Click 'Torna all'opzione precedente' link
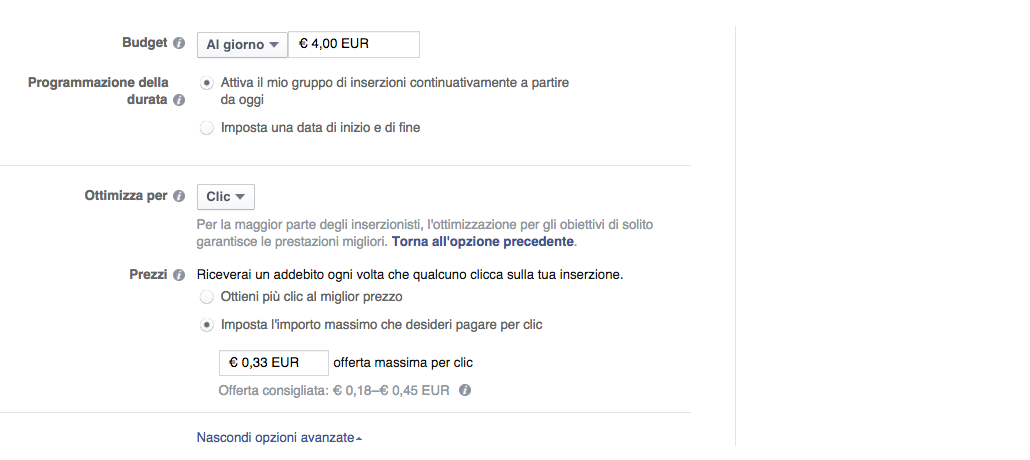The height and width of the screenshot is (460, 1030). (x=483, y=242)
